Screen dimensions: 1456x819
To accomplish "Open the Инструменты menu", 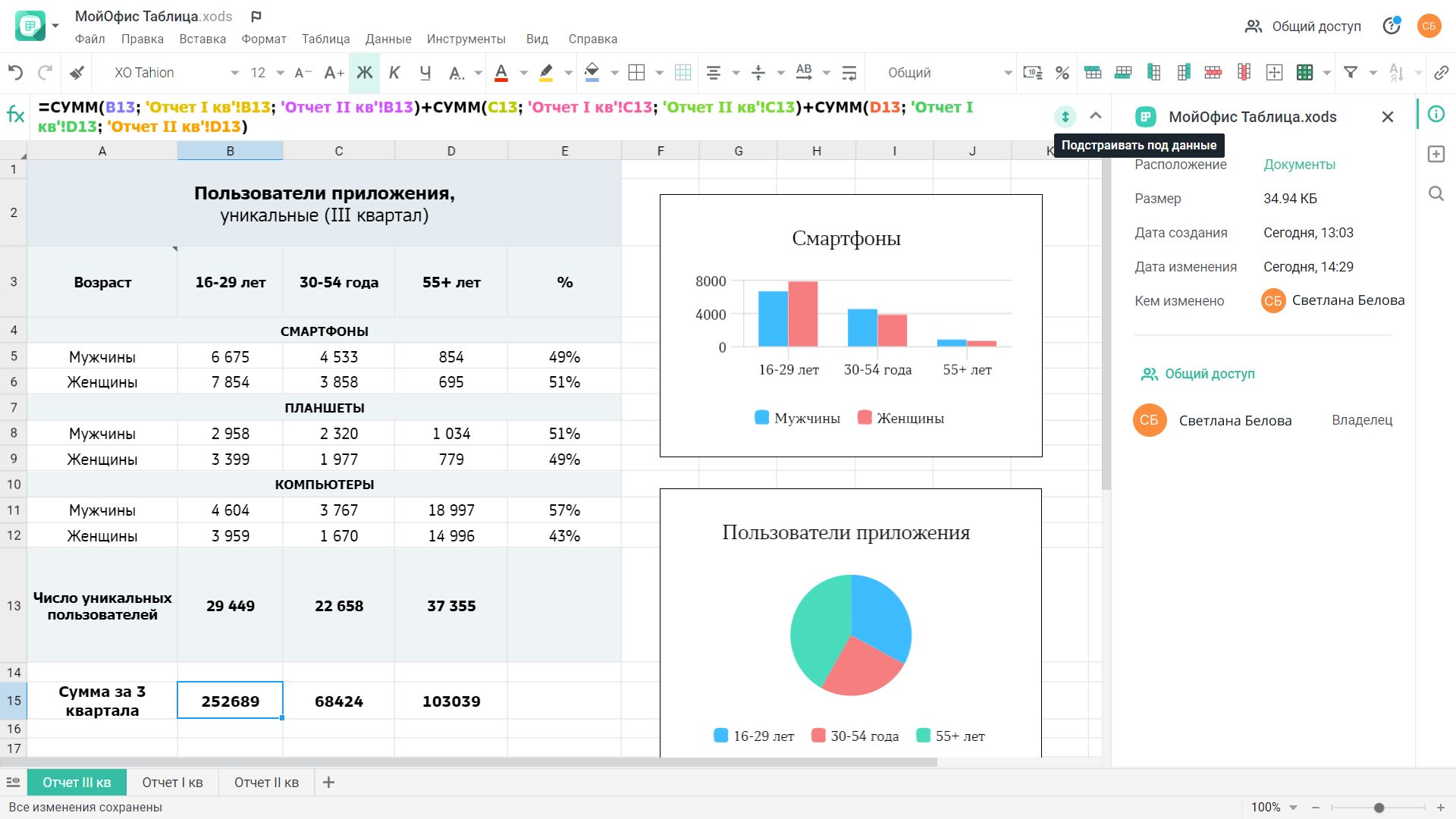I will [x=466, y=39].
